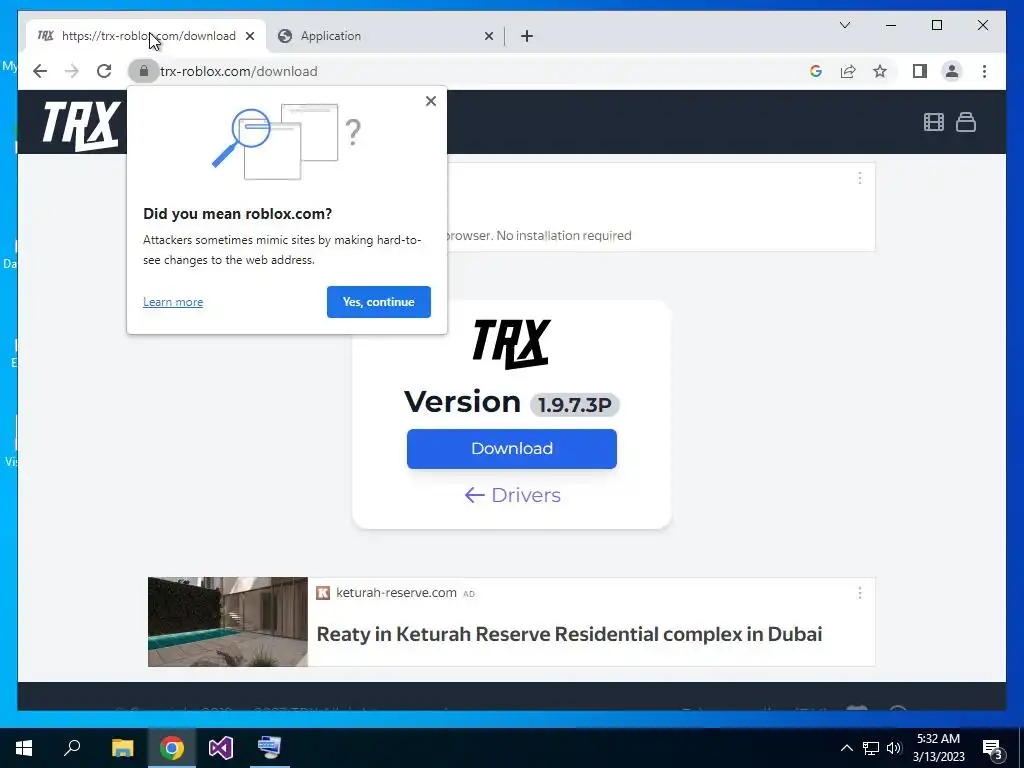
Task: Go back using the browser back arrow
Action: 40,71
